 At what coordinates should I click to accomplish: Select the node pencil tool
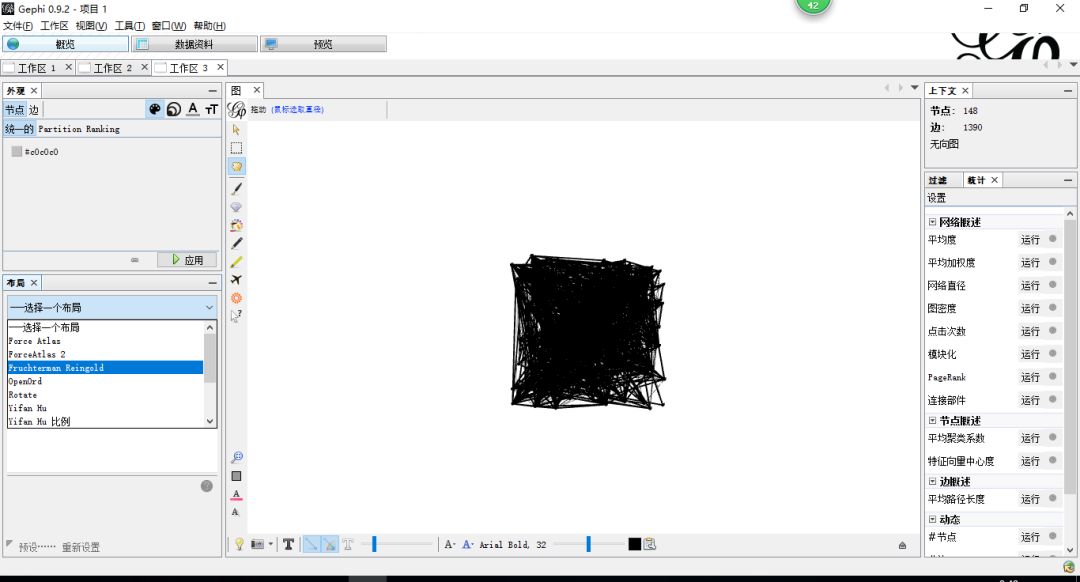236,243
